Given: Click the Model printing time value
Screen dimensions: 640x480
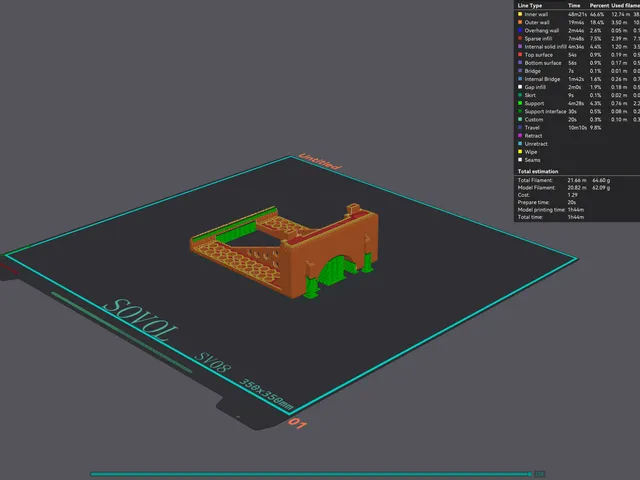Looking at the screenshot, I should tap(576, 210).
